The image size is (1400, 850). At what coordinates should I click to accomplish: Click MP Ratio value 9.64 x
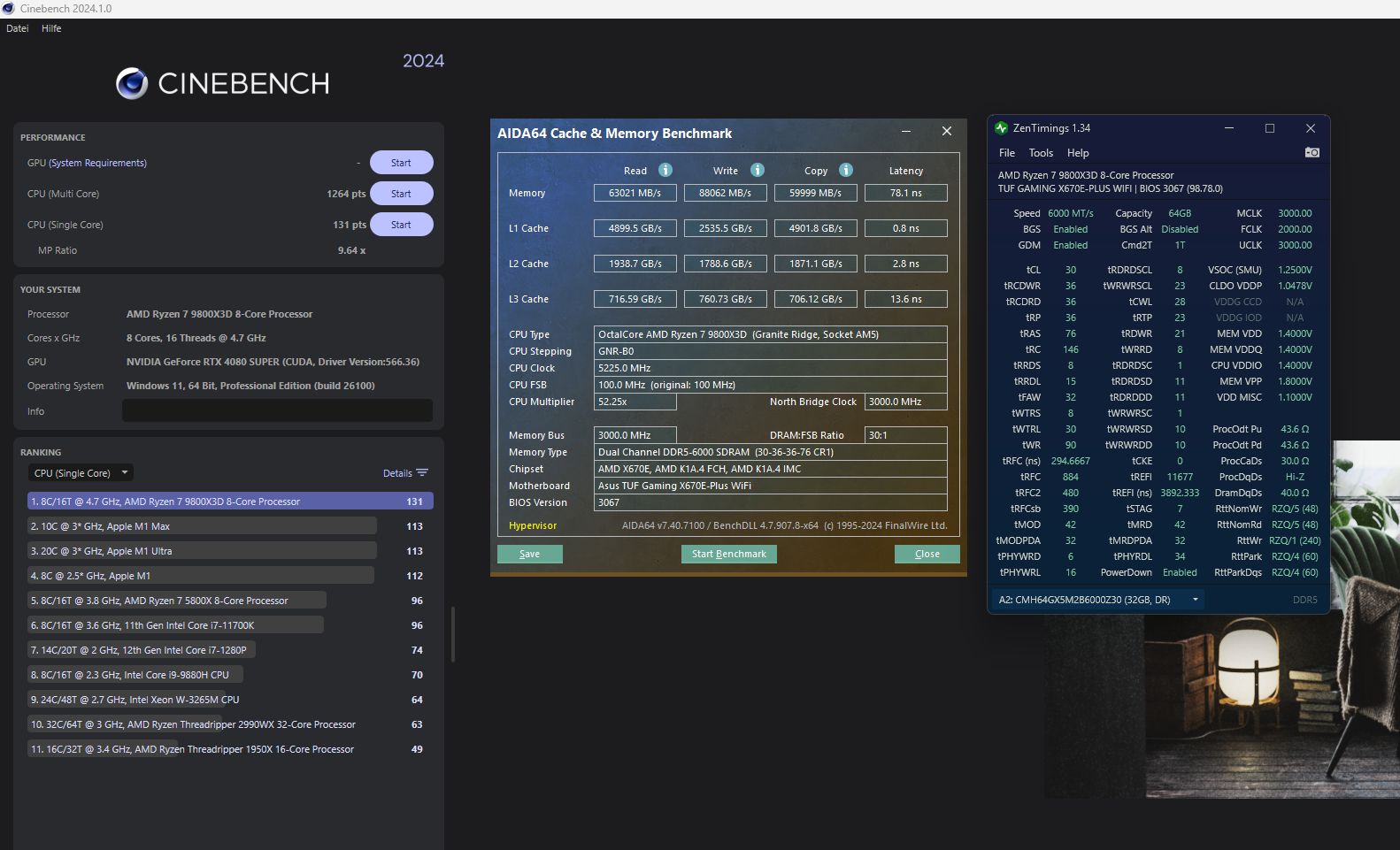(351, 250)
